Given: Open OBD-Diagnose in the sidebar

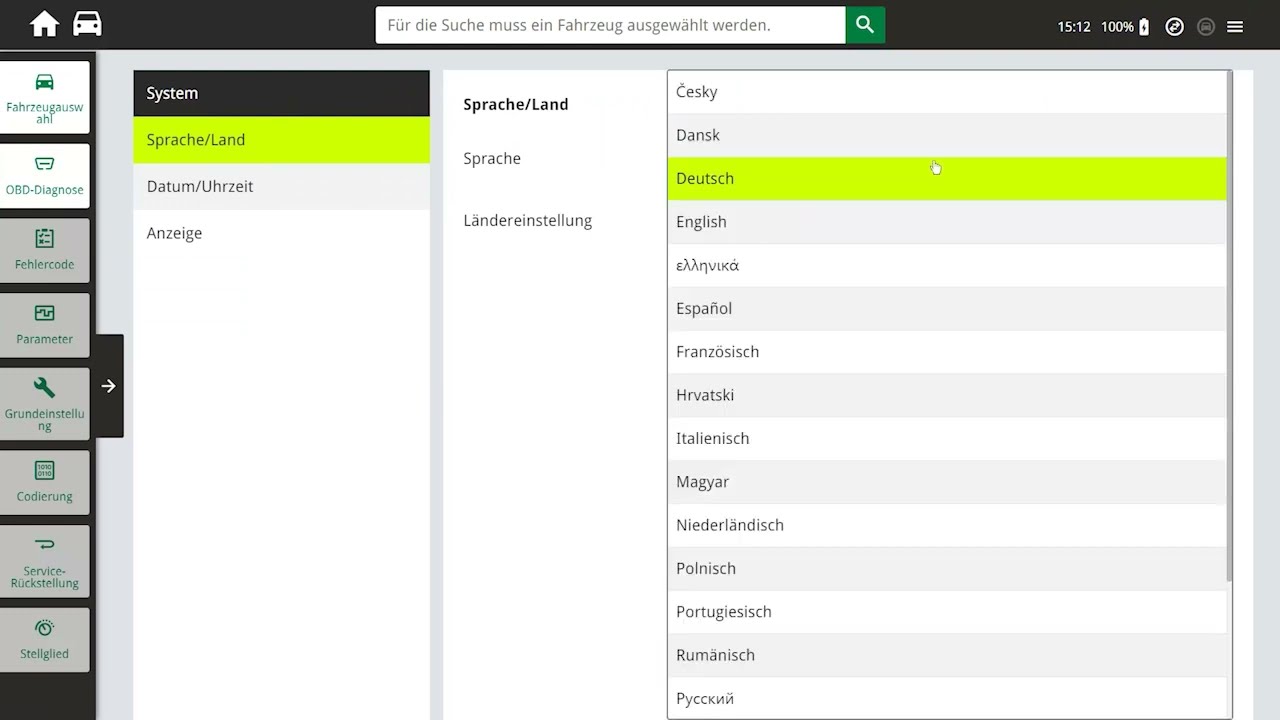Looking at the screenshot, I should pos(45,176).
